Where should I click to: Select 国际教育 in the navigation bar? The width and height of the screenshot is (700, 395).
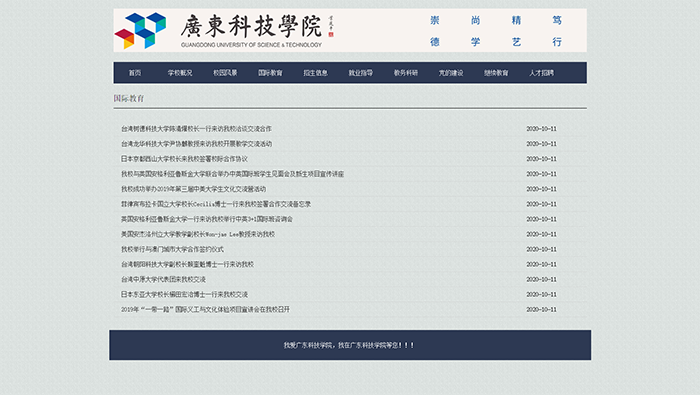click(x=270, y=73)
